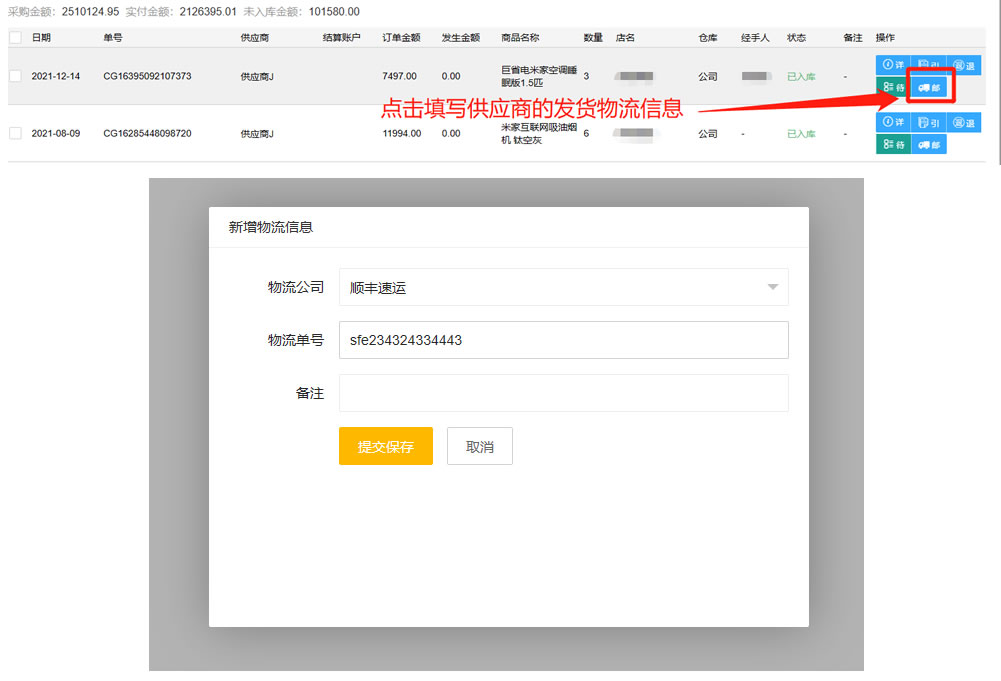Viewport: 1001px width, 681px height.
Task: Click product name 巨省电米家空调睡眠版1.5匹
Action: tap(539, 77)
